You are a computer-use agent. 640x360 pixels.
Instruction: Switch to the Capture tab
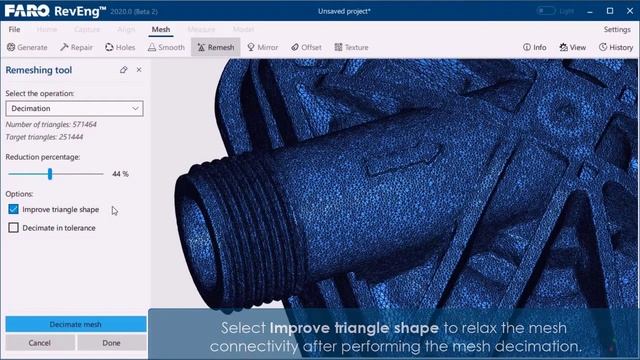point(87,29)
